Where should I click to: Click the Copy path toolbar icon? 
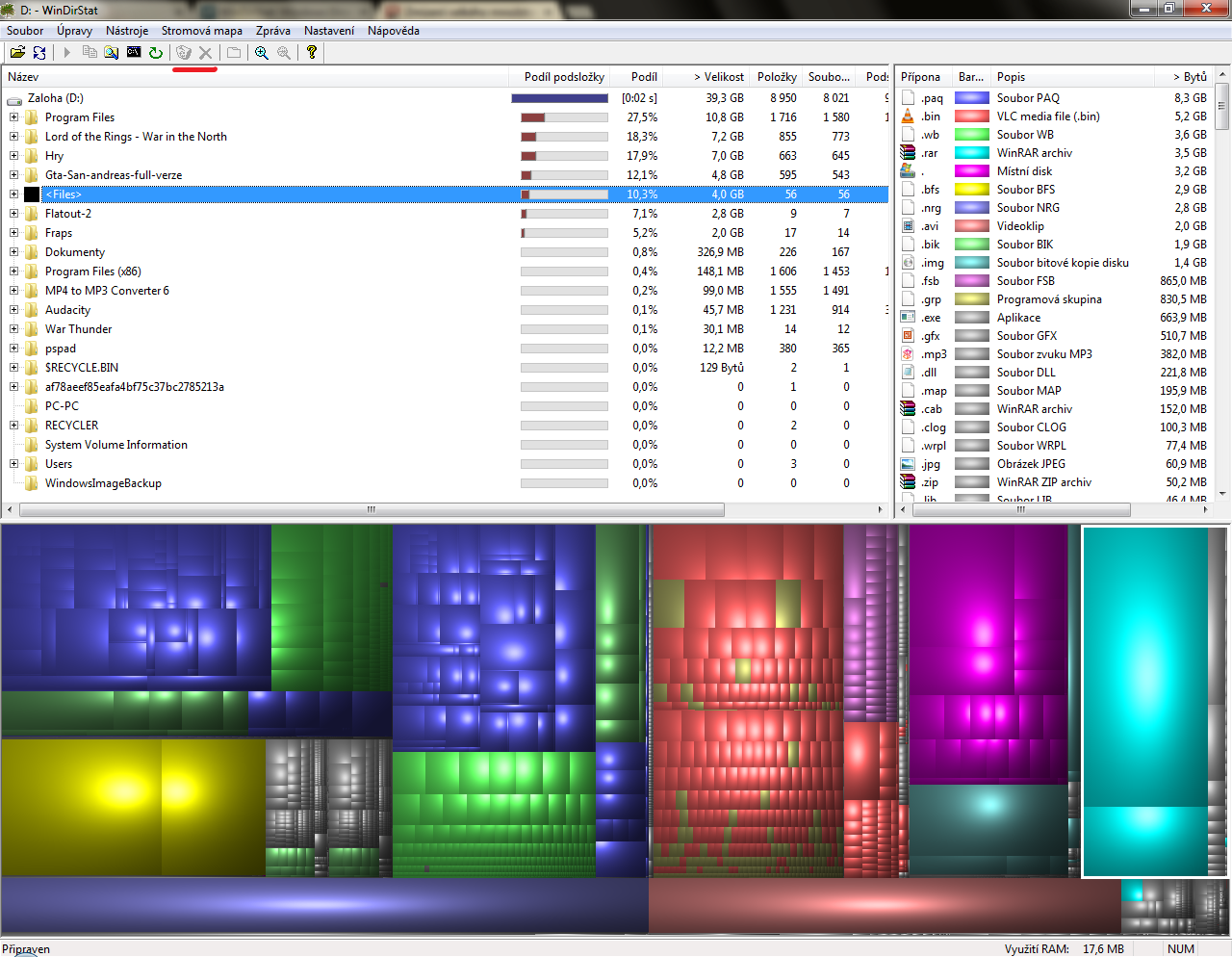(90, 53)
